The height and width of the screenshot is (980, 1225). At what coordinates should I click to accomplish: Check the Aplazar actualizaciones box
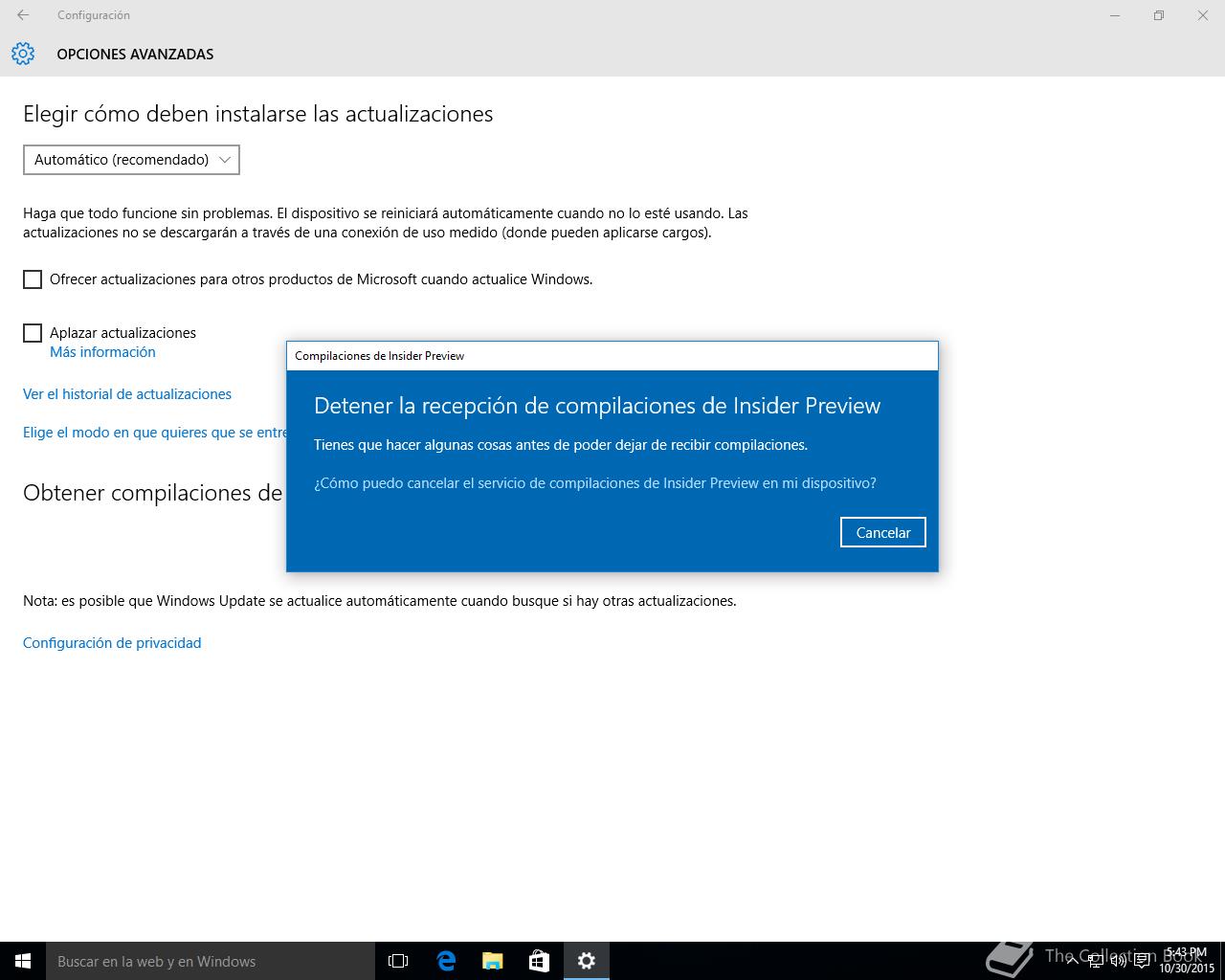pyautogui.click(x=33, y=333)
